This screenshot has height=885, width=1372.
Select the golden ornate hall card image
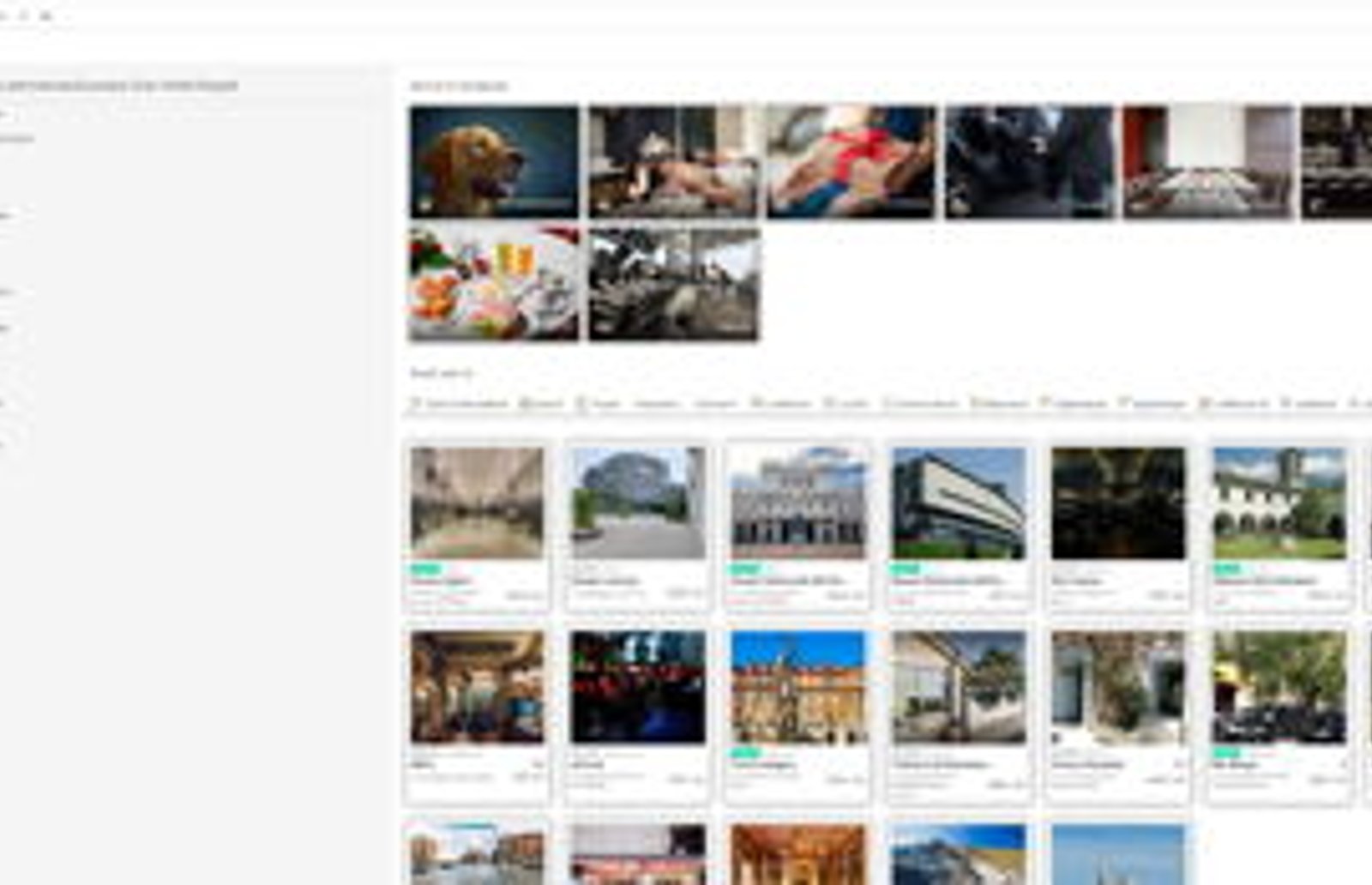point(798,854)
